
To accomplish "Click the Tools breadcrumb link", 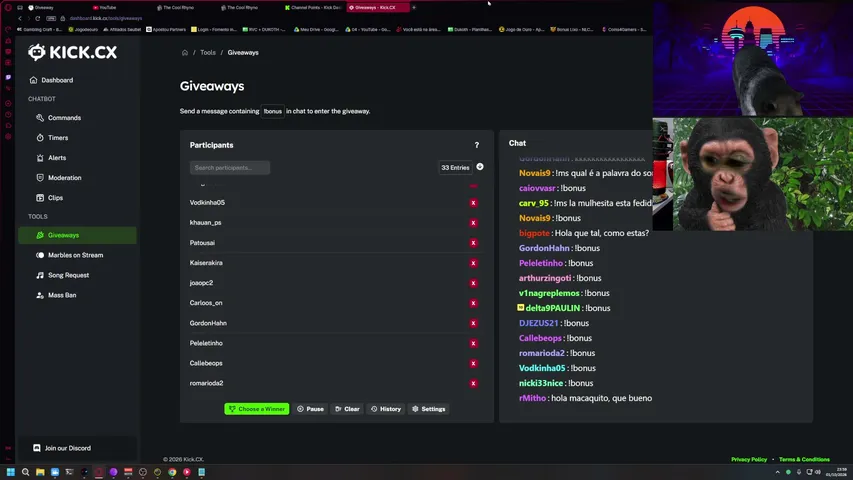I will (208, 53).
